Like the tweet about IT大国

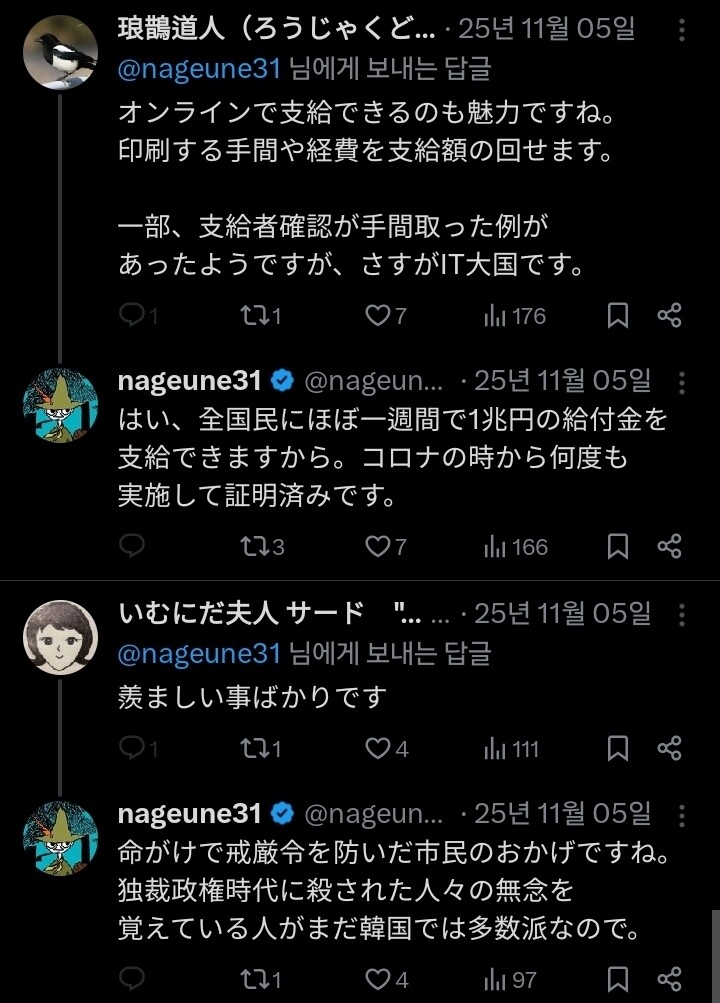[x=376, y=316]
